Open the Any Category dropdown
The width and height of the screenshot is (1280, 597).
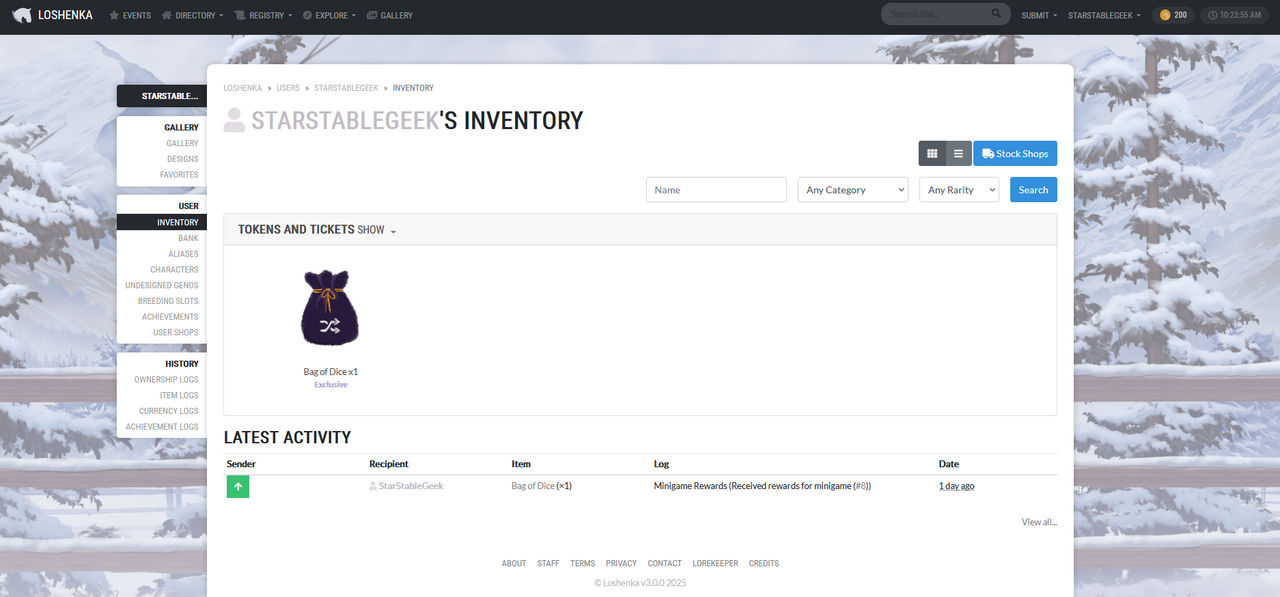pos(852,190)
